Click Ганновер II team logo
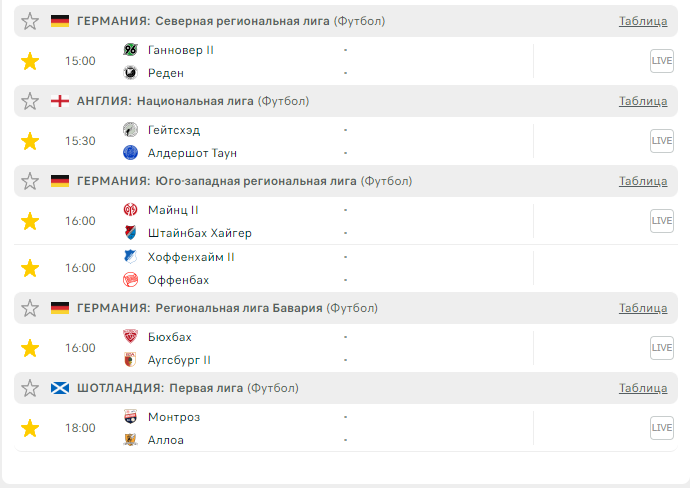690x488 pixels. click(x=130, y=50)
